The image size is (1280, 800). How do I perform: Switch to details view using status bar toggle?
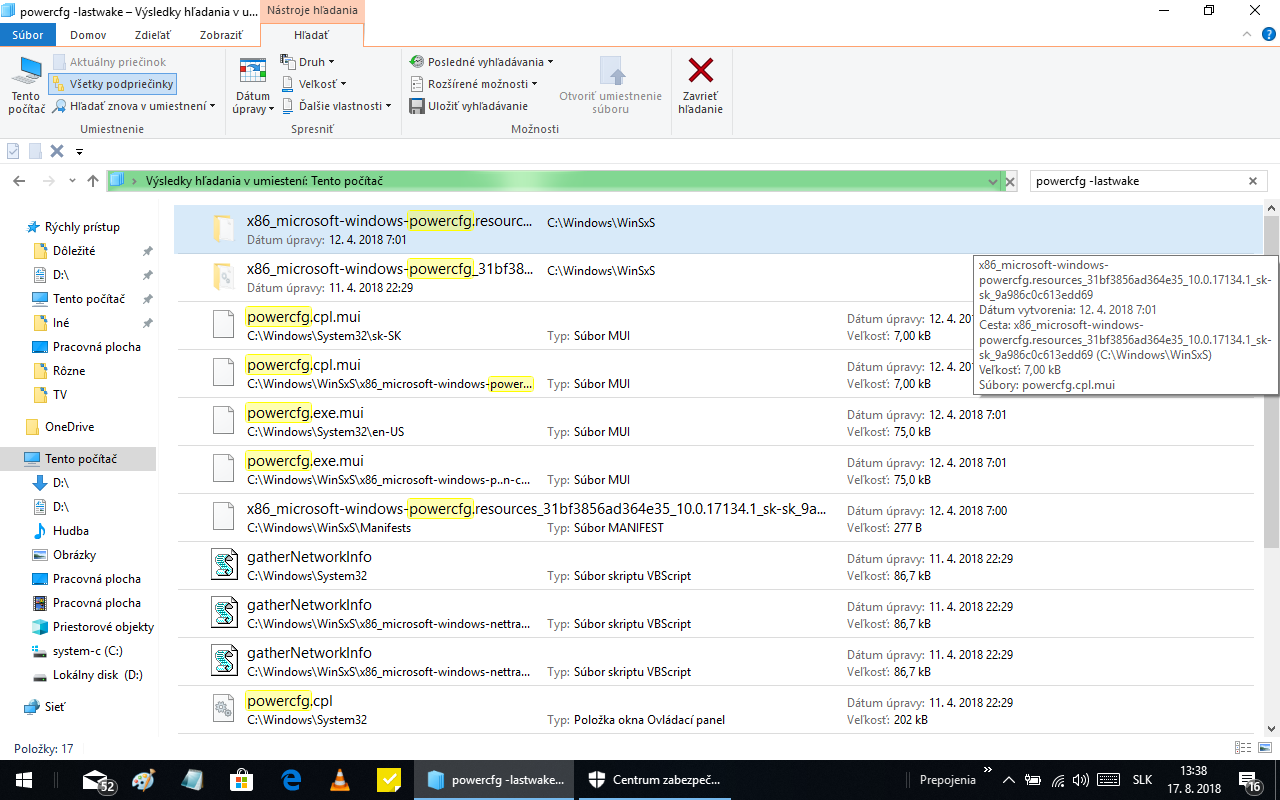[x=1243, y=748]
